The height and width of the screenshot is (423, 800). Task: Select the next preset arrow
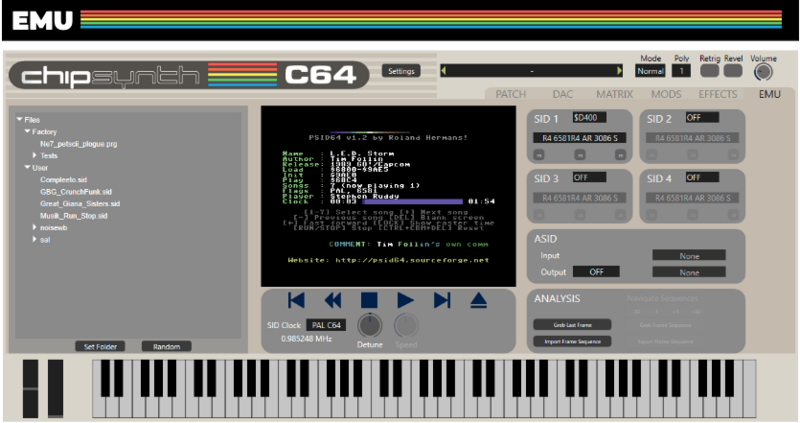(x=619, y=70)
